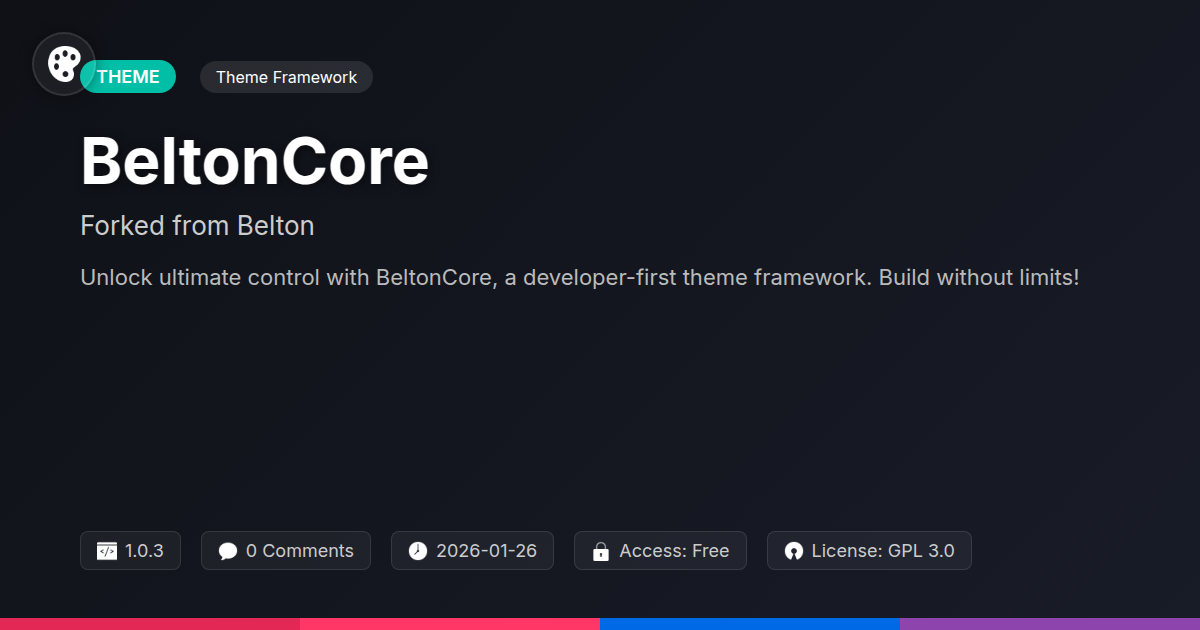Viewport: 1200px width, 630px height.
Task: Click the paint palette theme icon
Action: tap(64, 64)
